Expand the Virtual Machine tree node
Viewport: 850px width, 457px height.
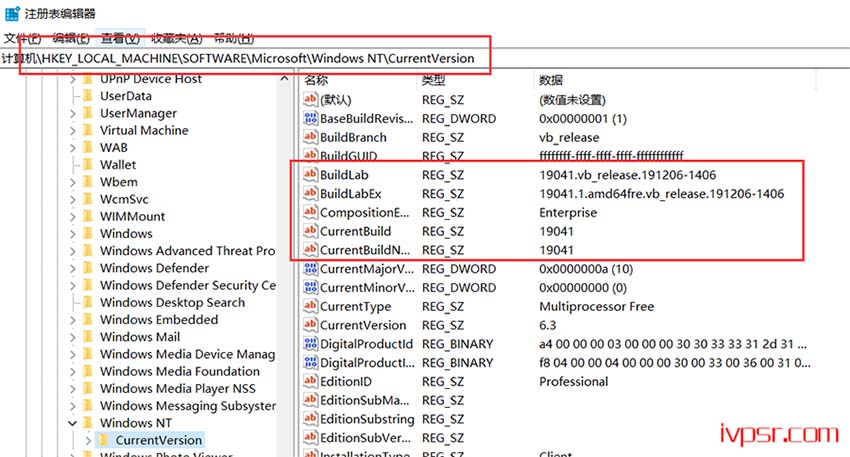(72, 131)
